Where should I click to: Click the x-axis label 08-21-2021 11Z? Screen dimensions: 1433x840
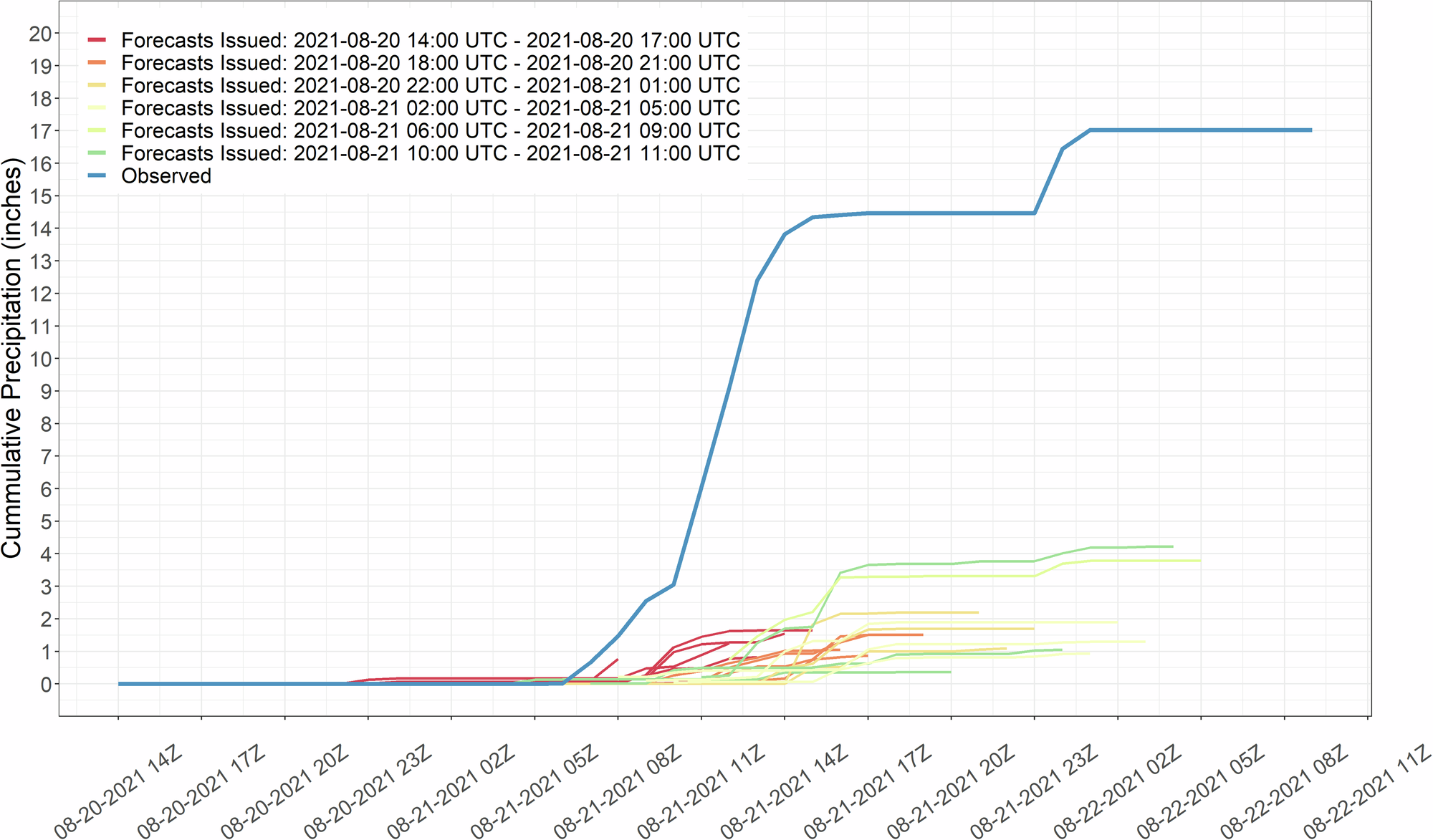click(x=703, y=791)
